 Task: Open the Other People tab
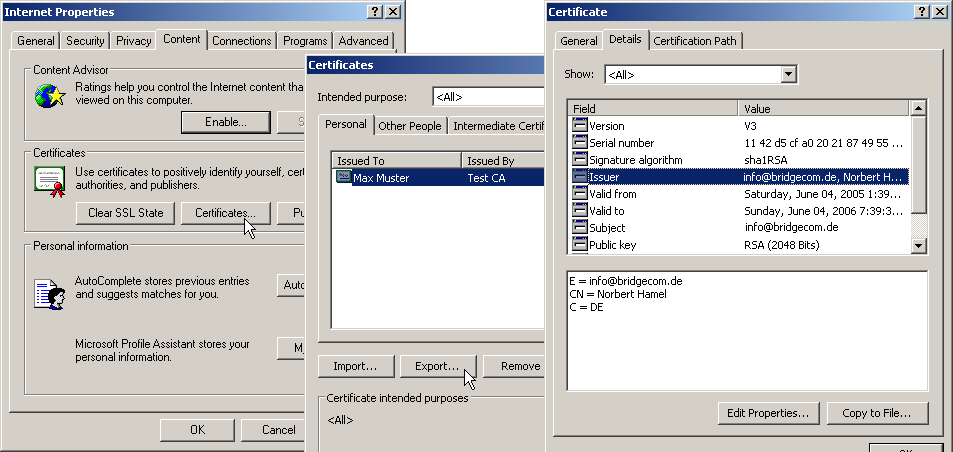pos(409,126)
